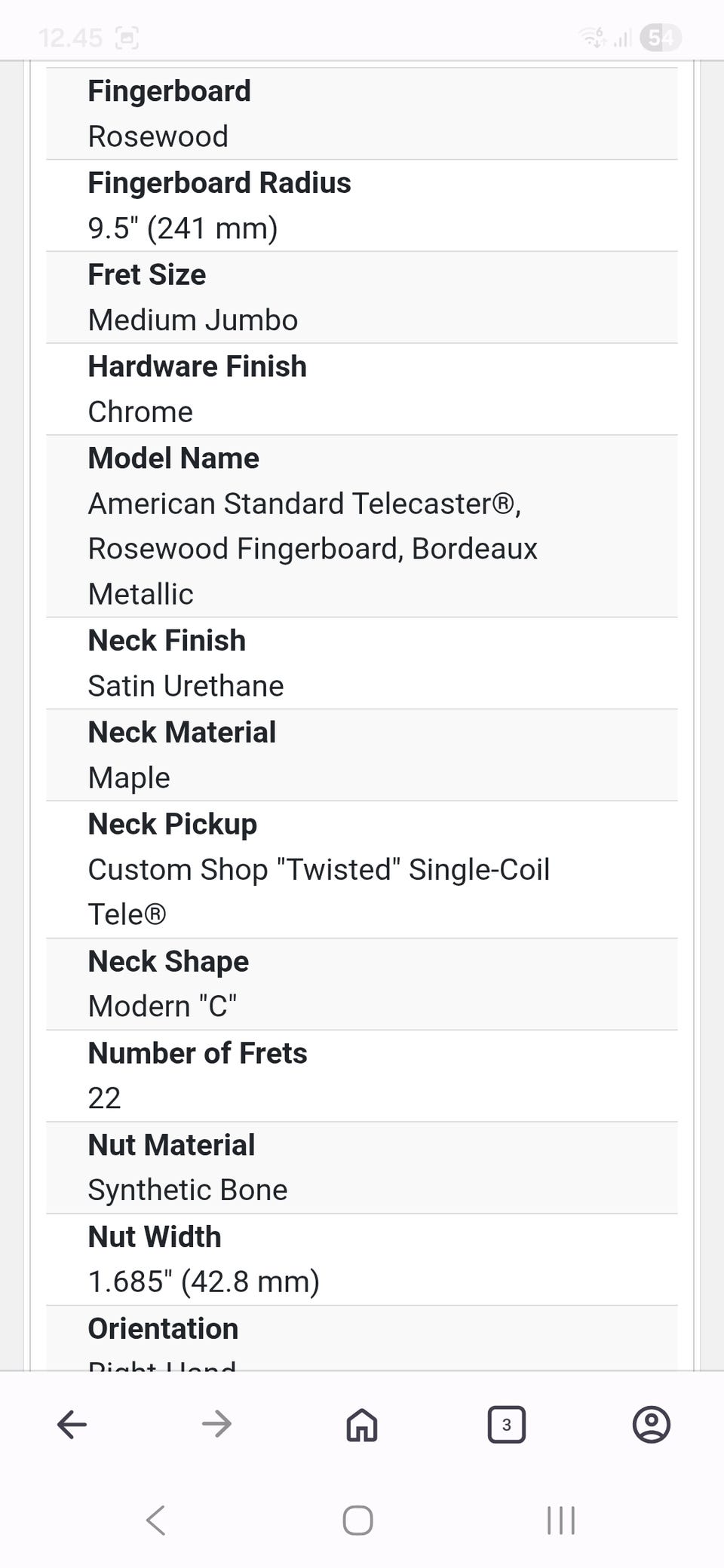This screenshot has height=1568, width=724.
Task: Tap the Number of Frets label
Action: (x=198, y=1053)
